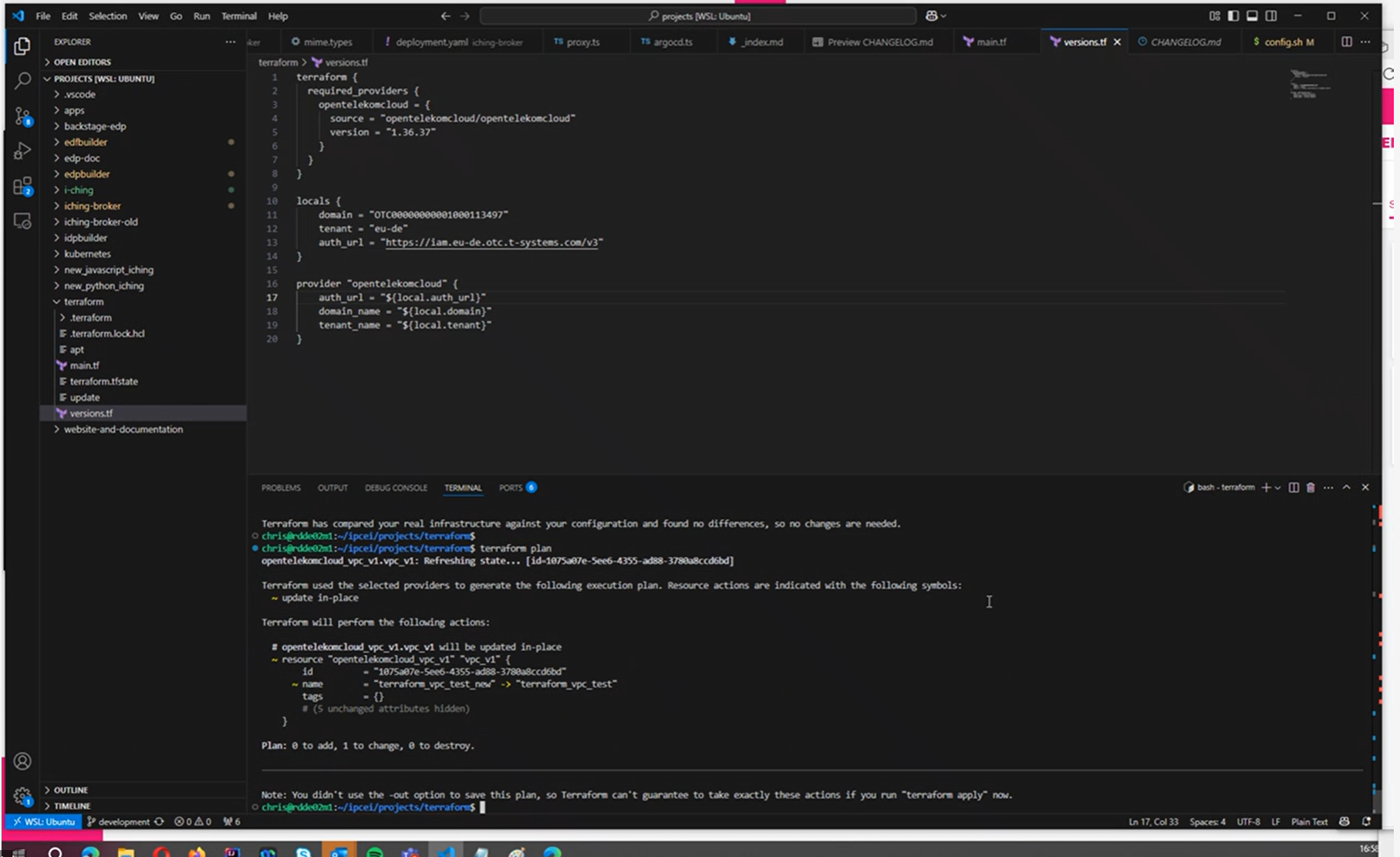
Task: Toggle the bottom panel visibility
Action: click(x=1252, y=15)
